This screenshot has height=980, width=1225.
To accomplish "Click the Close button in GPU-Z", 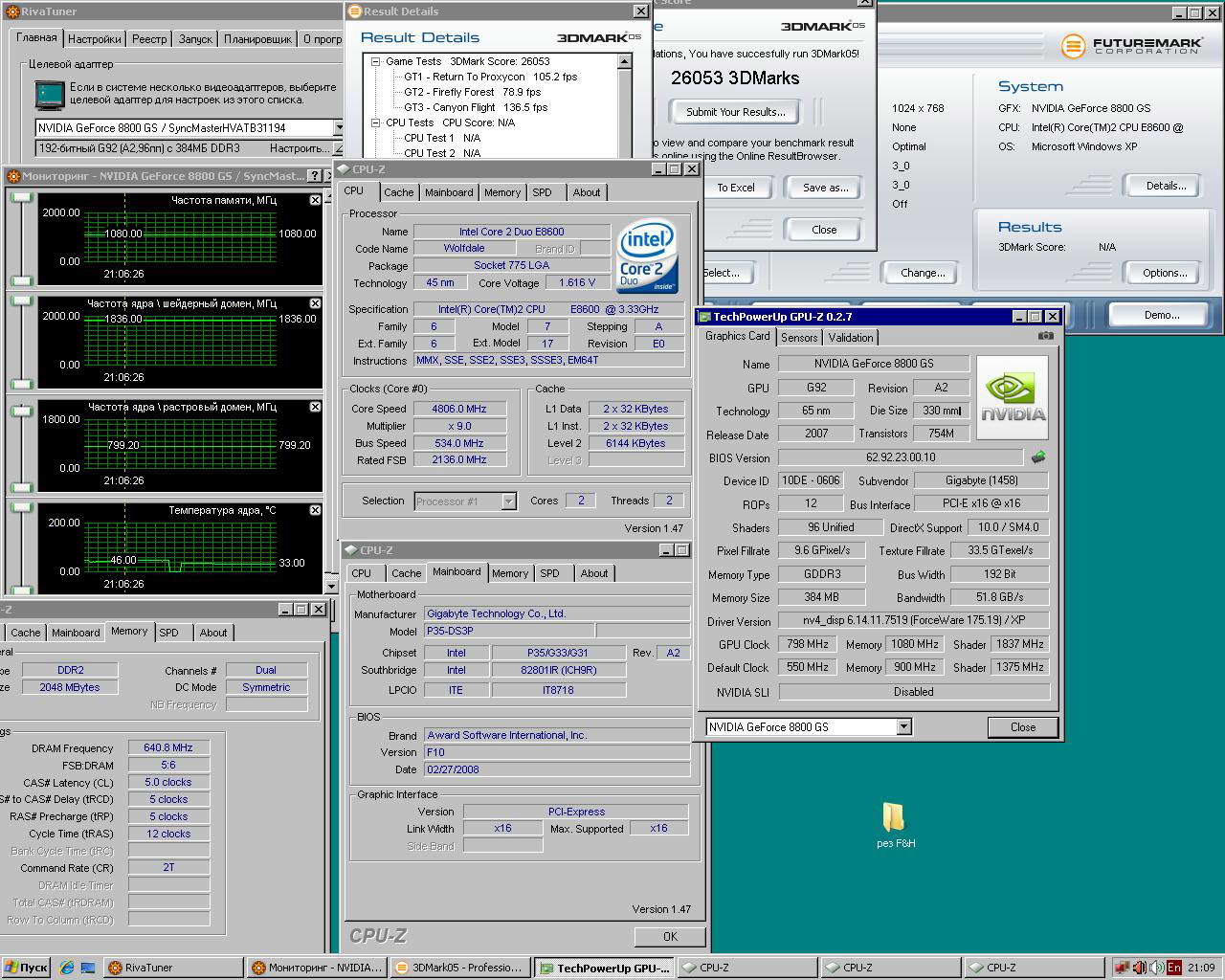I will tap(1022, 727).
